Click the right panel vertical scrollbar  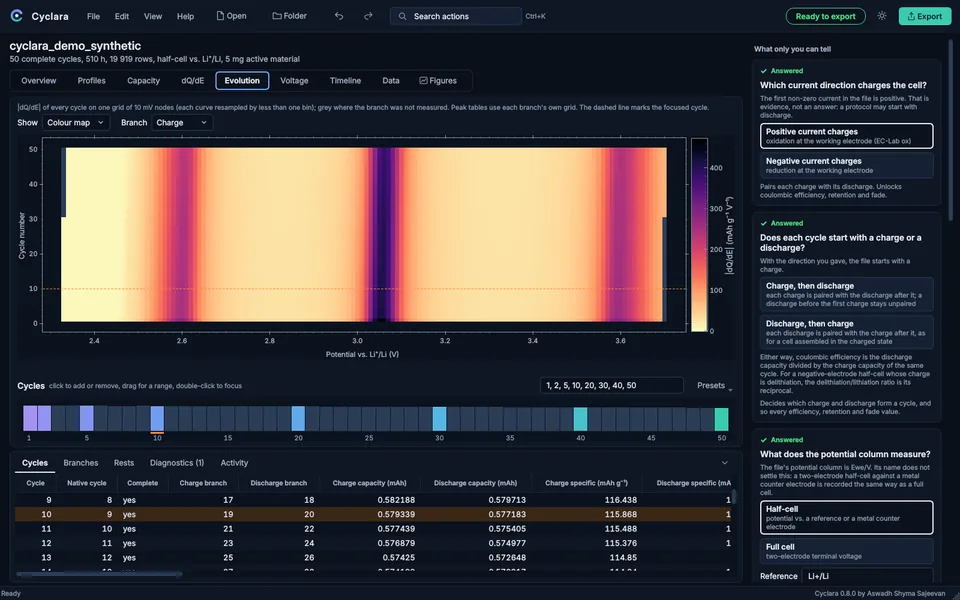point(950,132)
